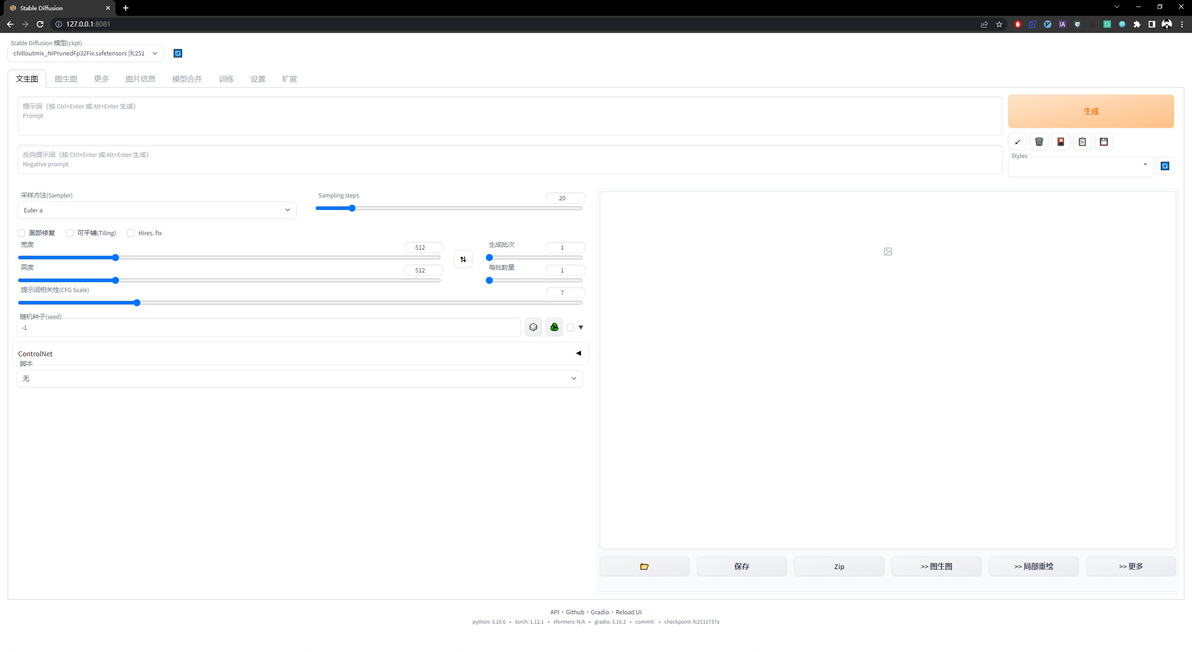Screen dimensions: 1192x652
Task: Select the 文生图 tab
Action: pos(27,79)
